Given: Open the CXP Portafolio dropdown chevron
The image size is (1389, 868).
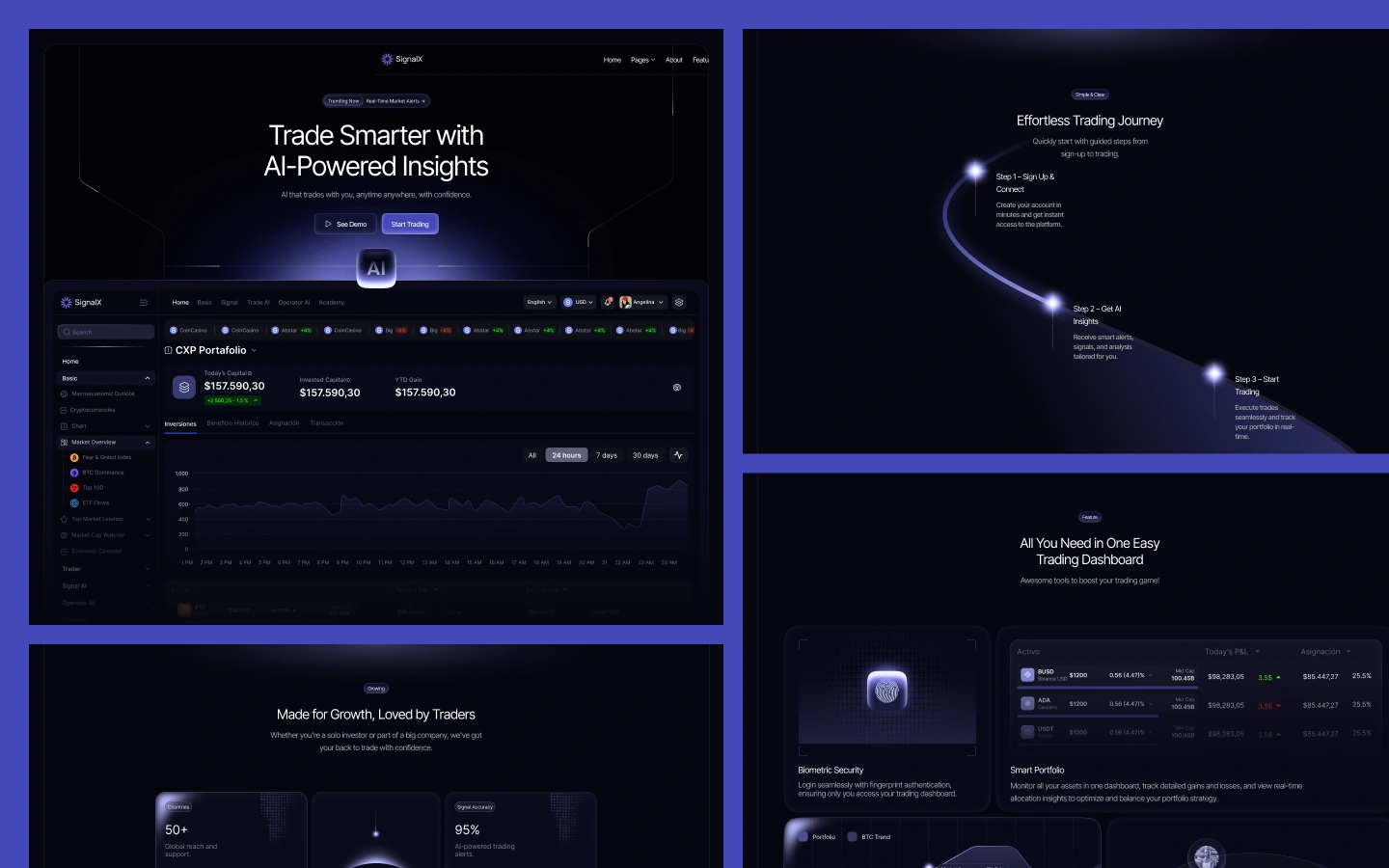Looking at the screenshot, I should click(x=254, y=350).
